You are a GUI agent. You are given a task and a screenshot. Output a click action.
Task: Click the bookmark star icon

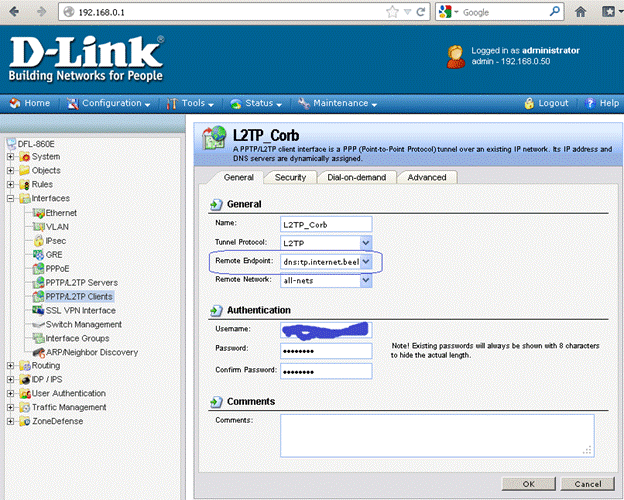pos(392,12)
